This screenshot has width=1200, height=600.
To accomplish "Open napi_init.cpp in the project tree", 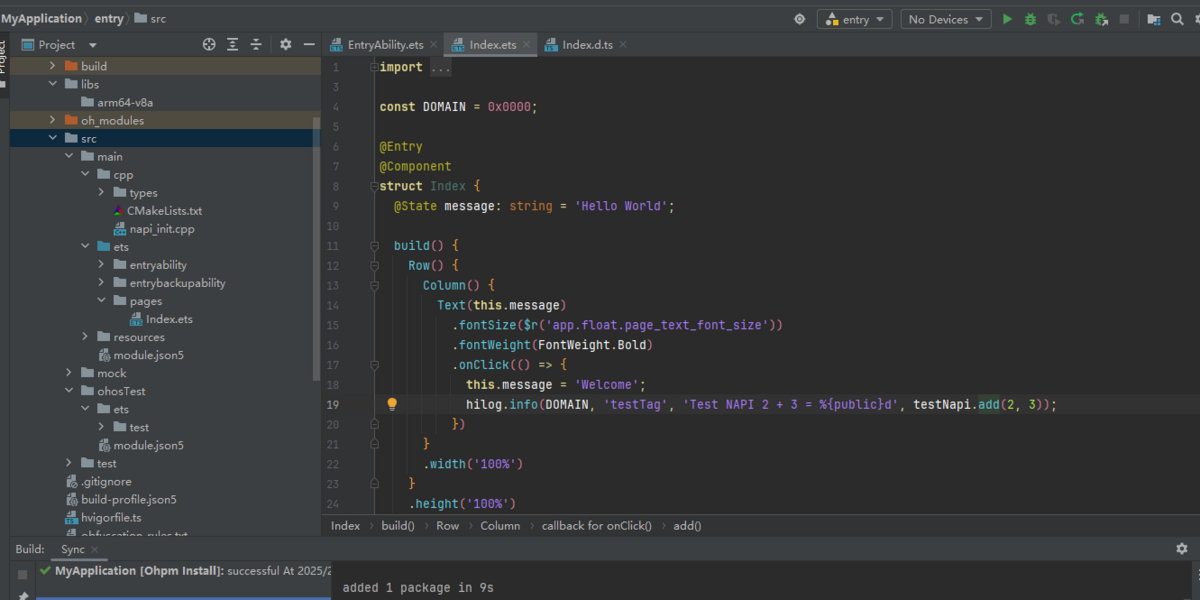I will pyautogui.click(x=161, y=229).
